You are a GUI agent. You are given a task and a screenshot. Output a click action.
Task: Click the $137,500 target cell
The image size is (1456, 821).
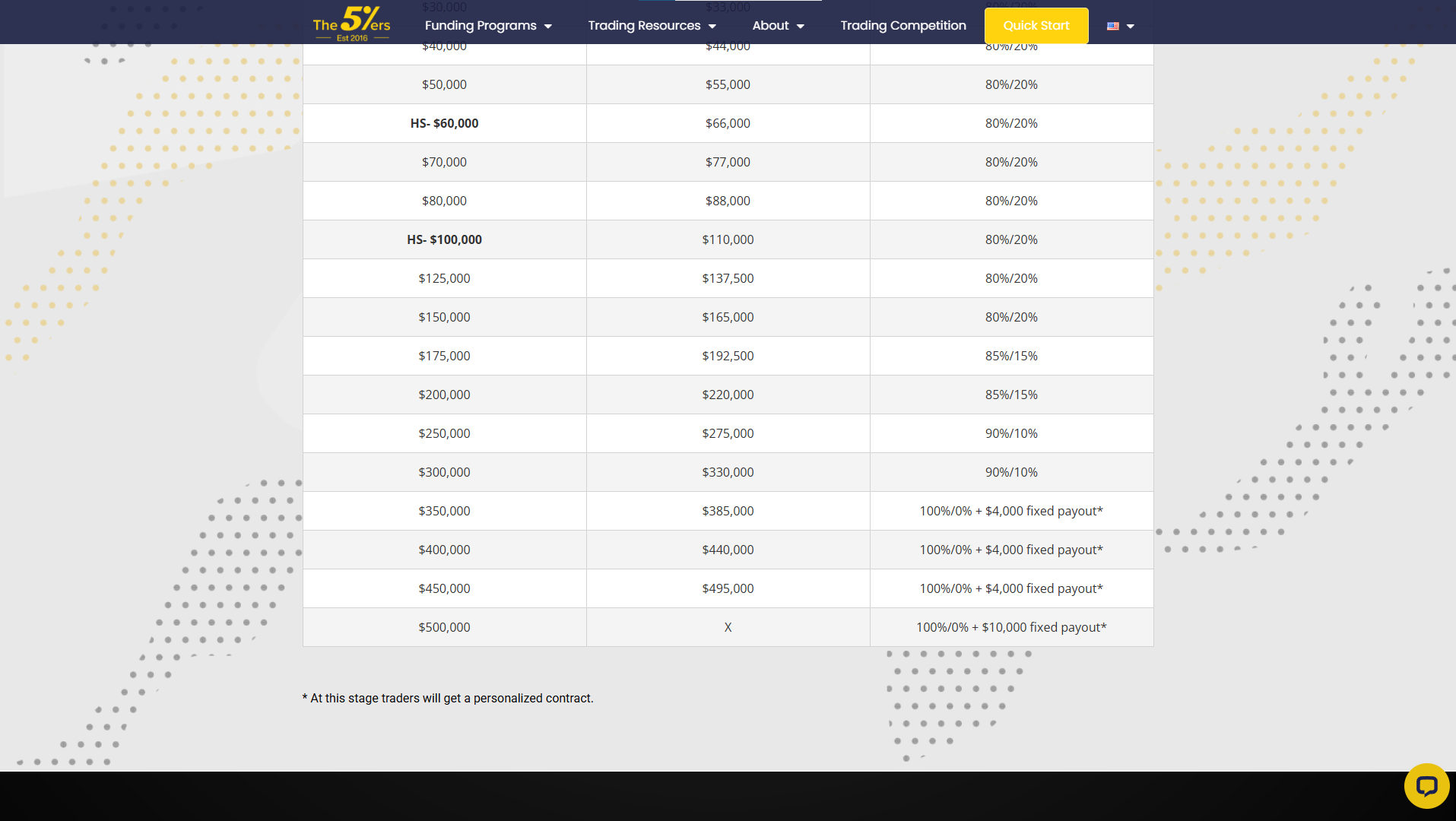pos(728,278)
